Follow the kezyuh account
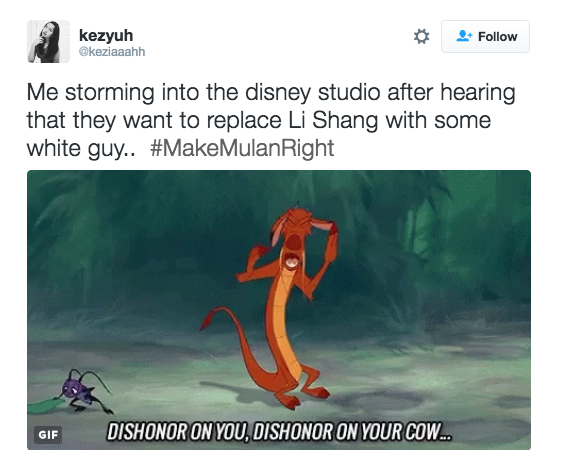The width and height of the screenshot is (561, 455). [x=485, y=36]
